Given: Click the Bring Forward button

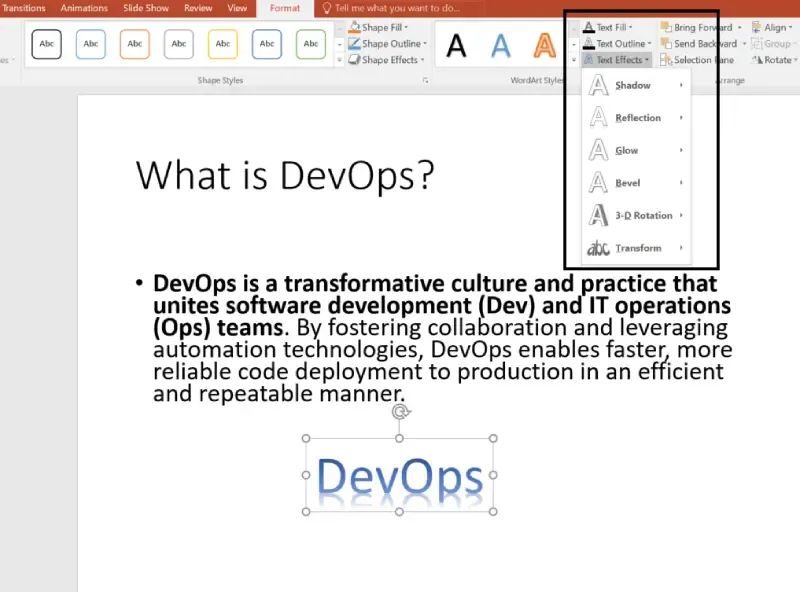Looking at the screenshot, I should pyautogui.click(x=697, y=28).
